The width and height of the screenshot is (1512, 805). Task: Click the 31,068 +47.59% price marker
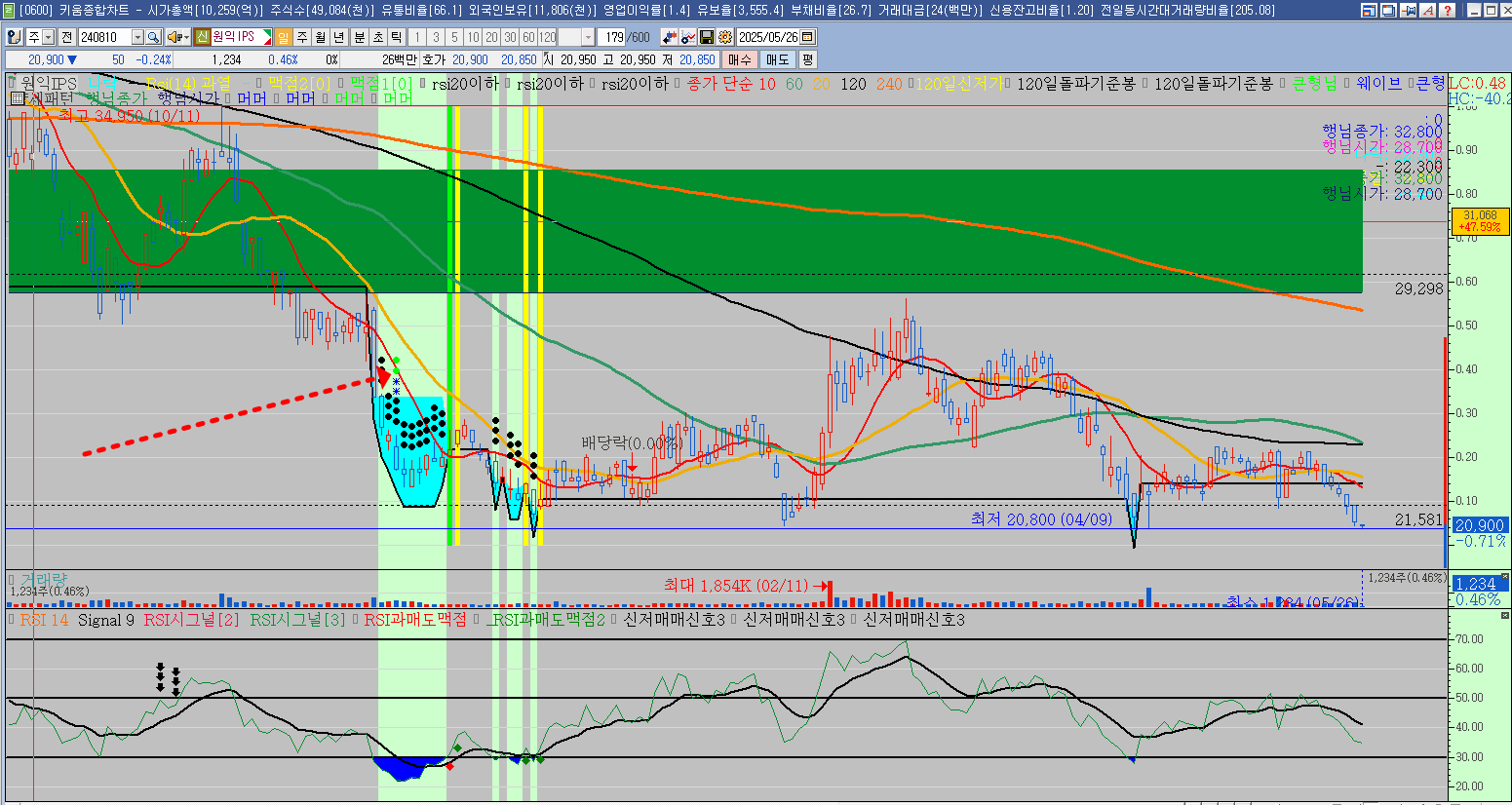tap(1480, 221)
